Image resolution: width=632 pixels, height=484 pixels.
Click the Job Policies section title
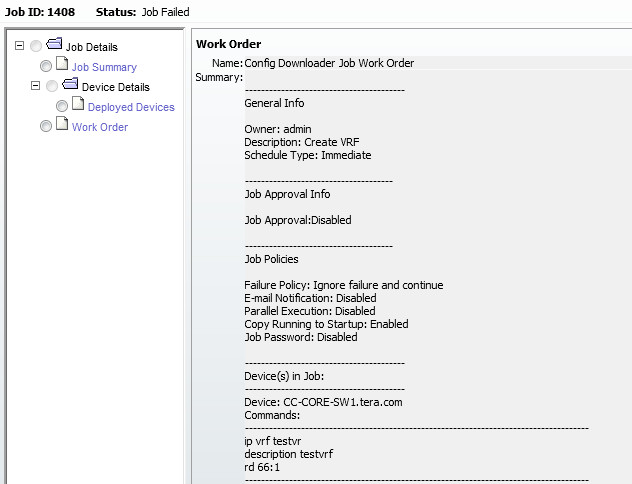tap(272, 259)
